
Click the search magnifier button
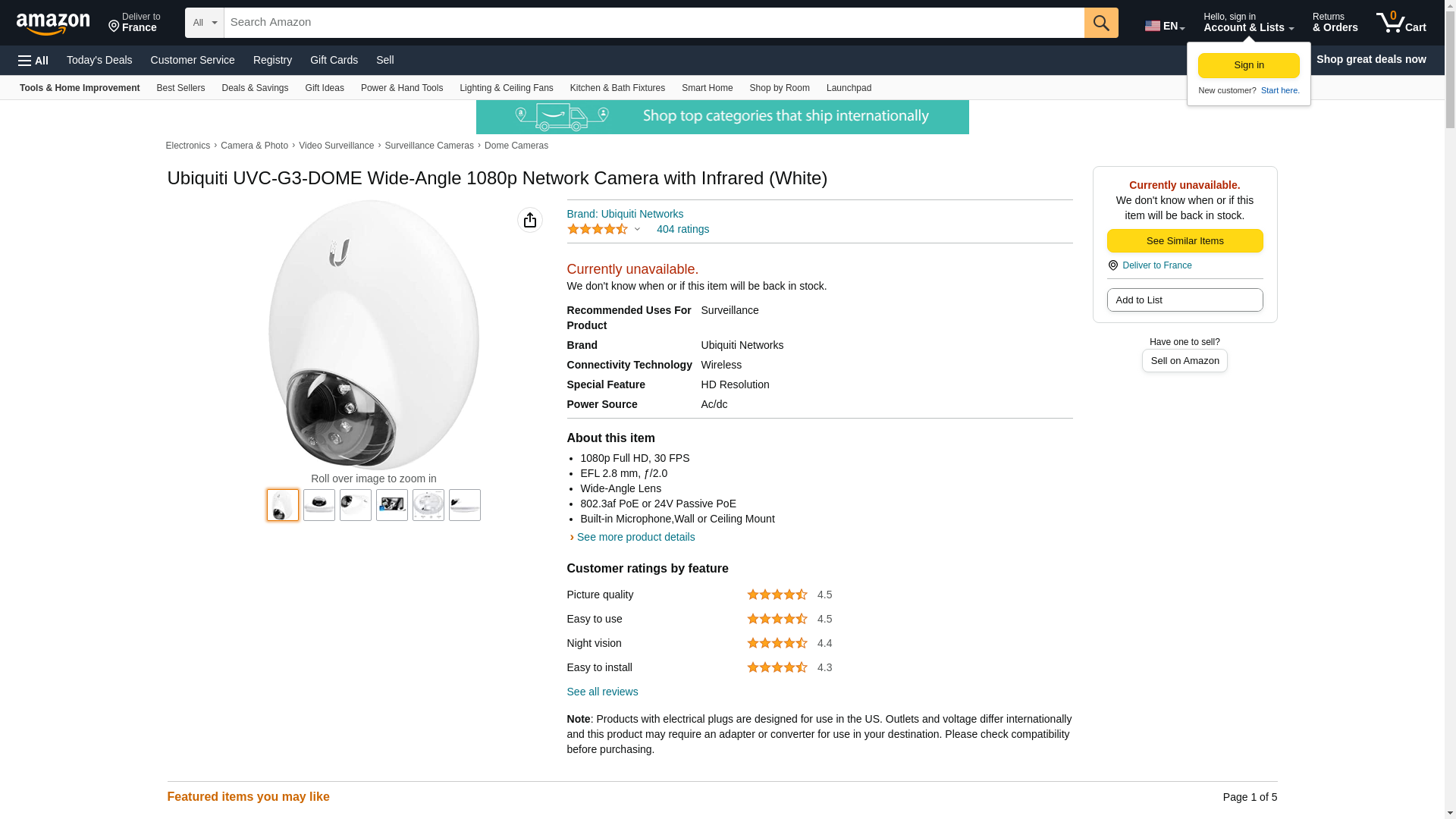[1100, 23]
